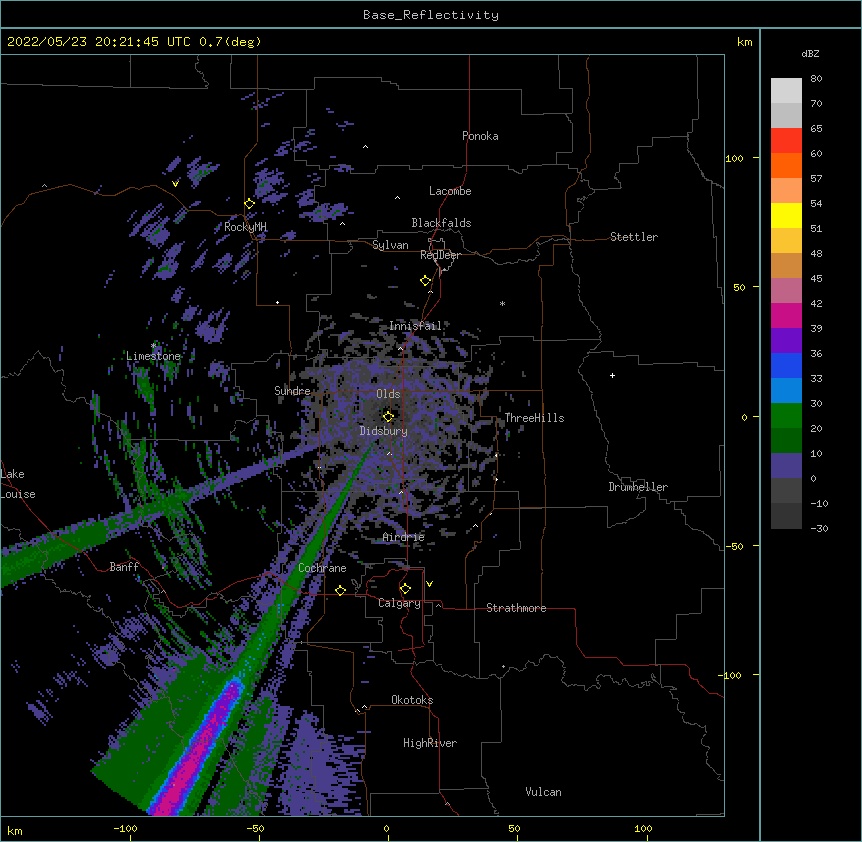Click the RedDeer city label
Viewport: 862px width, 842px height.
(441, 255)
